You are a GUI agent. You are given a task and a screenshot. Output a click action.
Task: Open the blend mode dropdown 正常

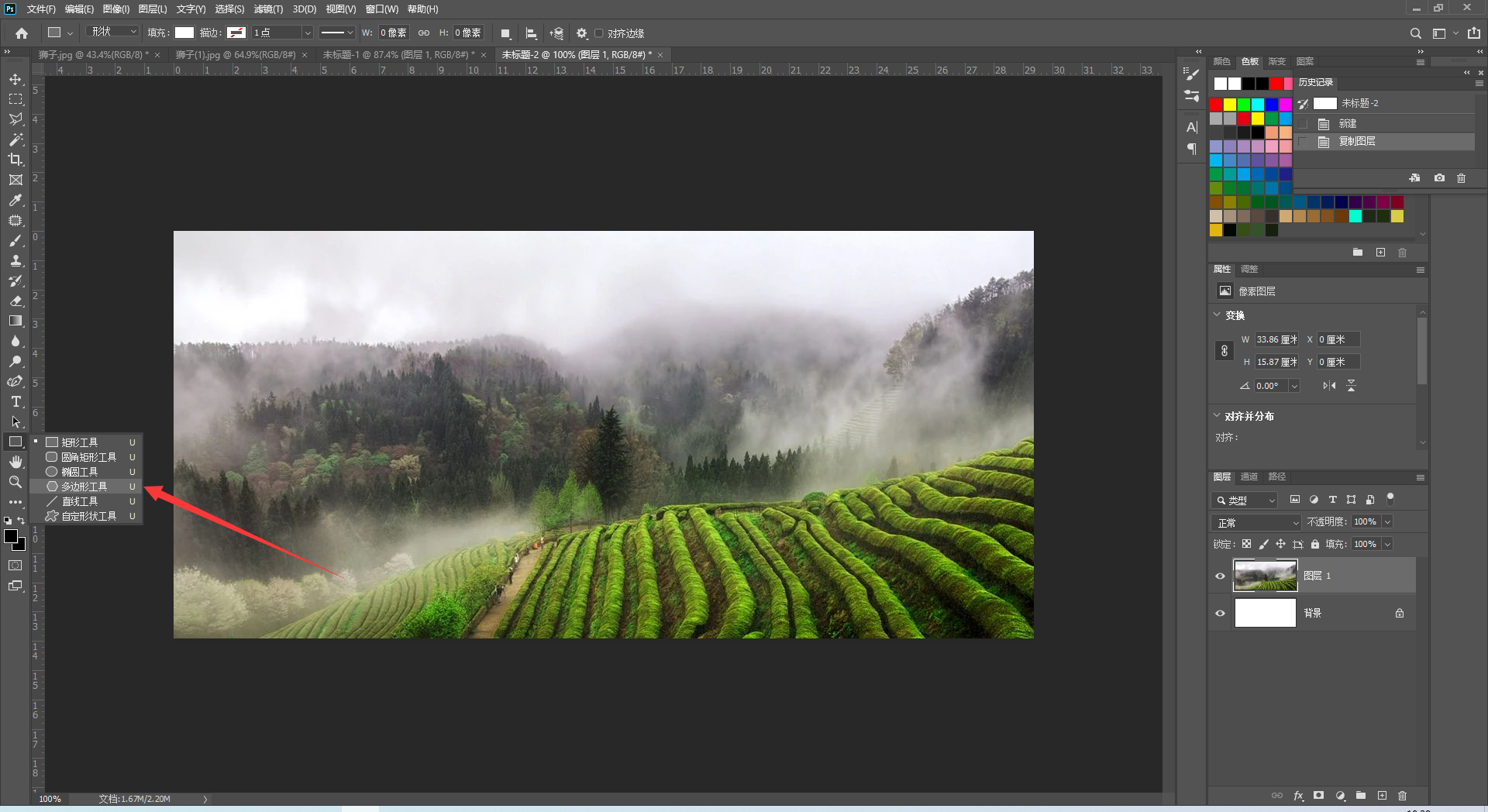click(x=1255, y=522)
